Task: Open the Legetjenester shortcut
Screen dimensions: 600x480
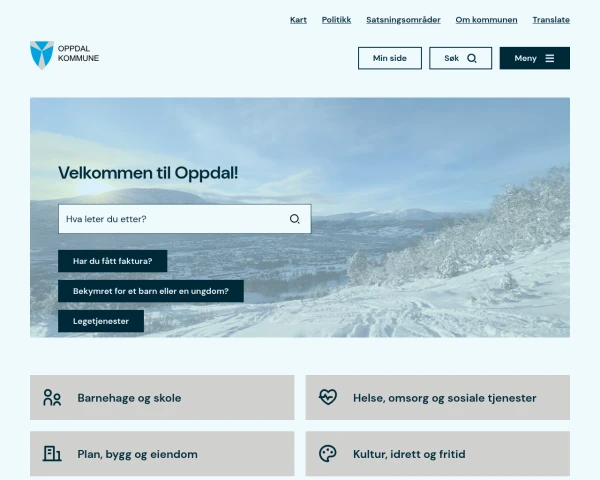Action: (x=101, y=321)
